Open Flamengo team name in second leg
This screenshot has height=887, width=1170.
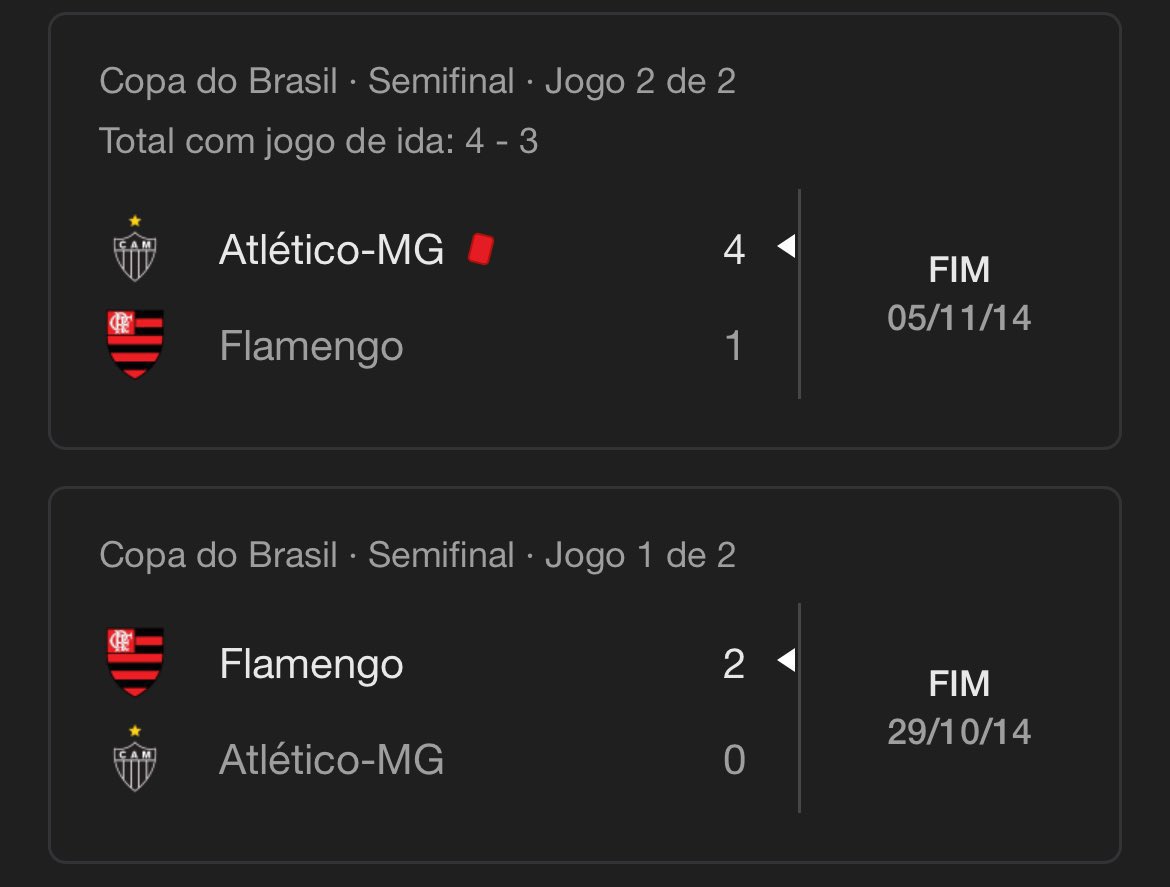coord(311,346)
